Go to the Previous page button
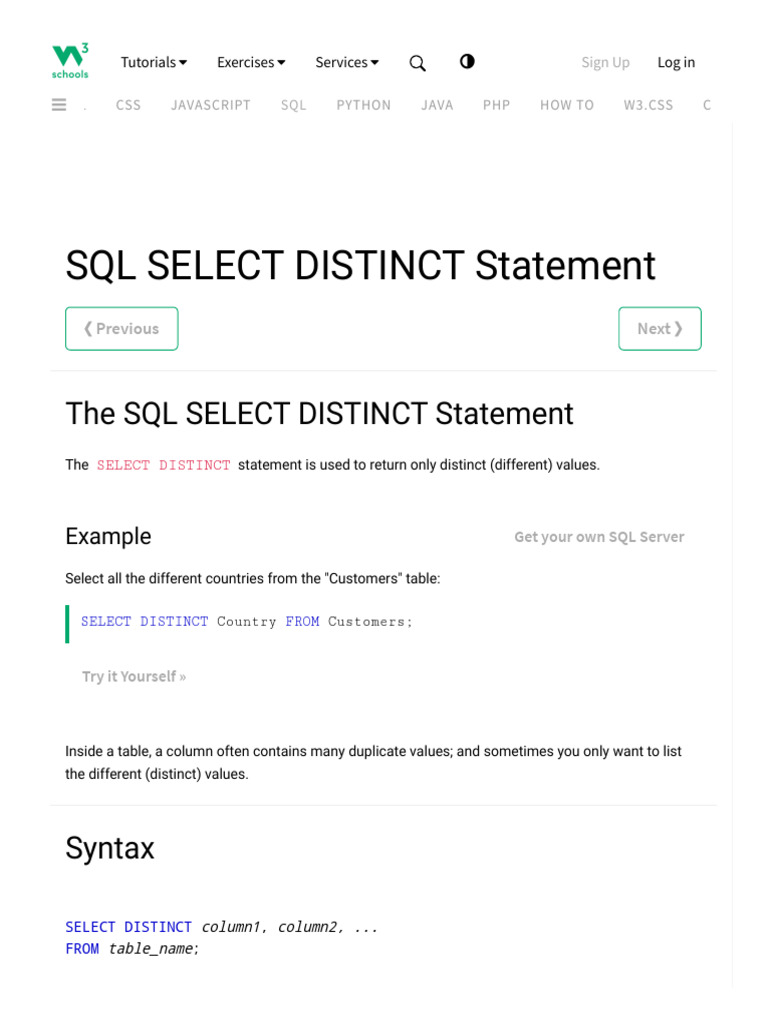 122,329
